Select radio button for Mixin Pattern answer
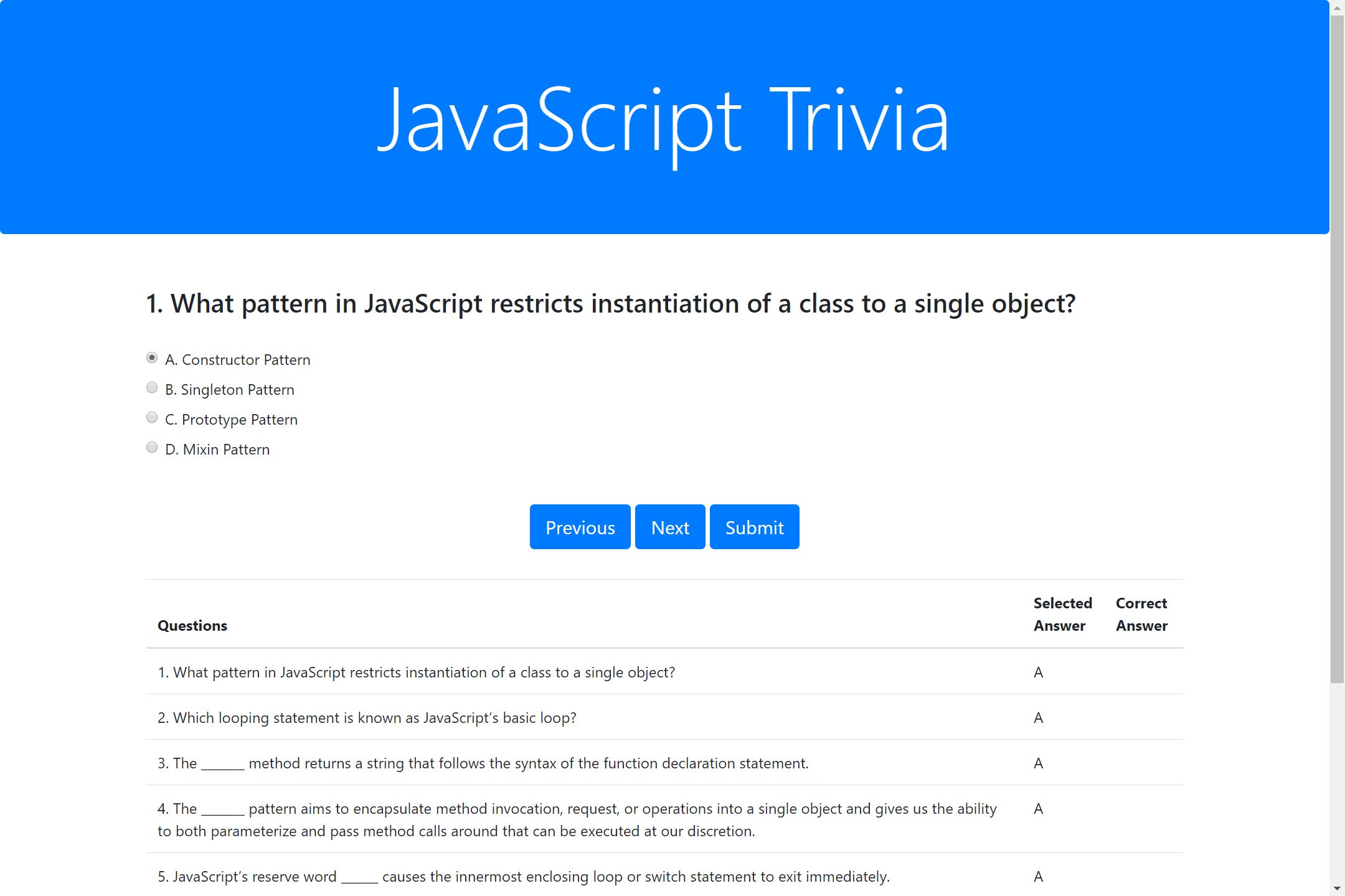 pyautogui.click(x=152, y=447)
